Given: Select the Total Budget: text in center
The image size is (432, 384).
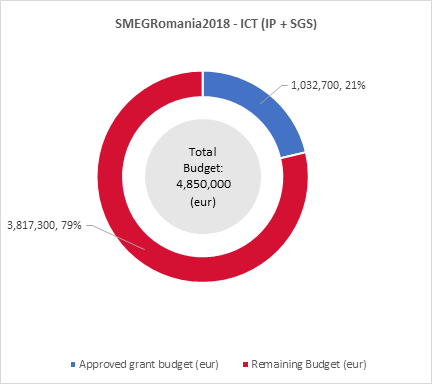Looking at the screenshot, I should click(203, 160).
